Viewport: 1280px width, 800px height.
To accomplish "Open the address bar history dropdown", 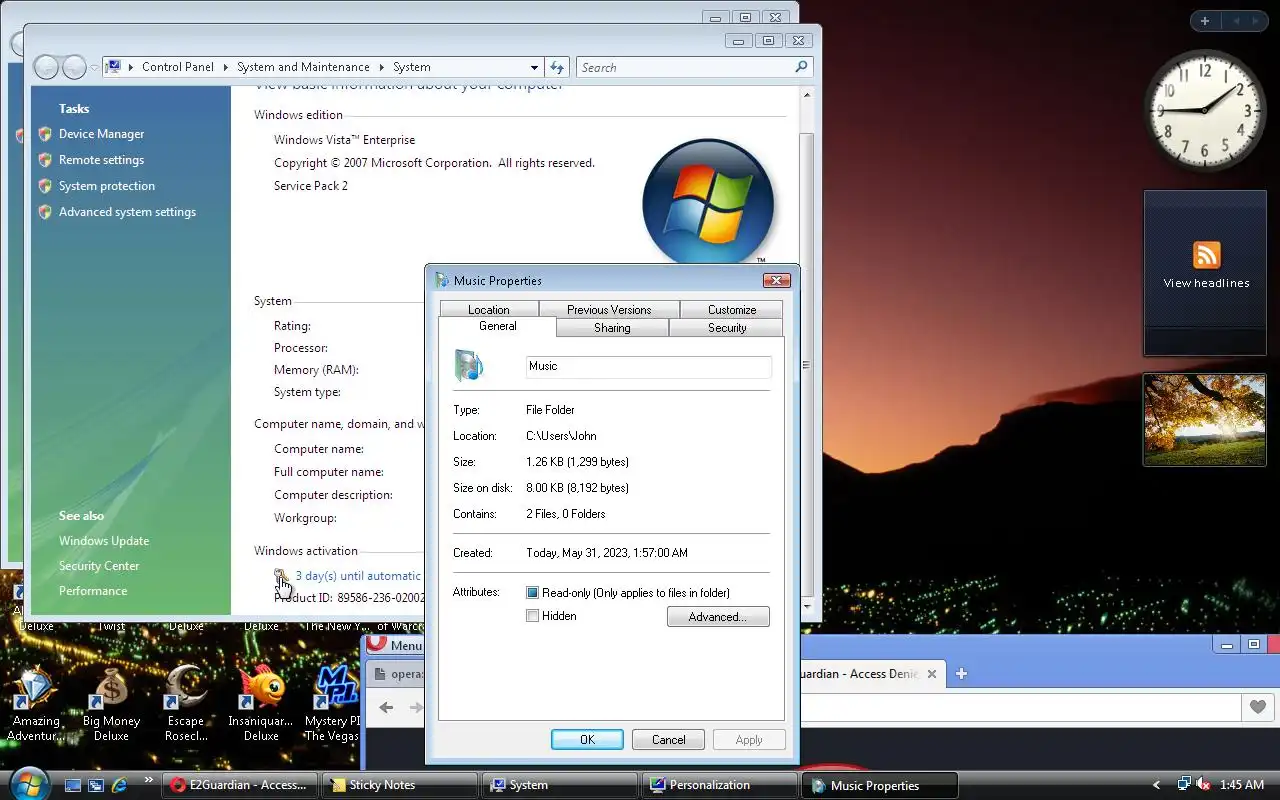I will pos(534,67).
